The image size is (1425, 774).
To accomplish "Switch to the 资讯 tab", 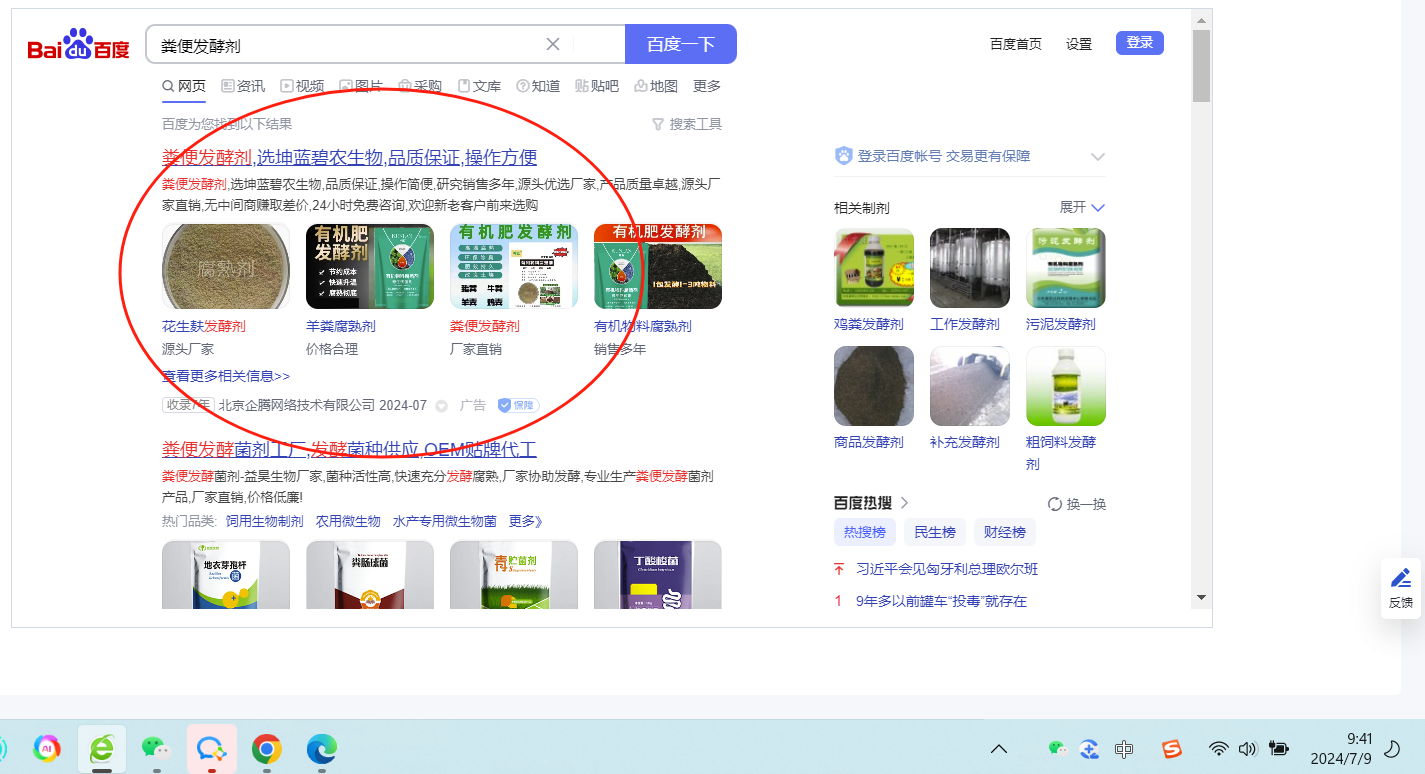I will 243,86.
